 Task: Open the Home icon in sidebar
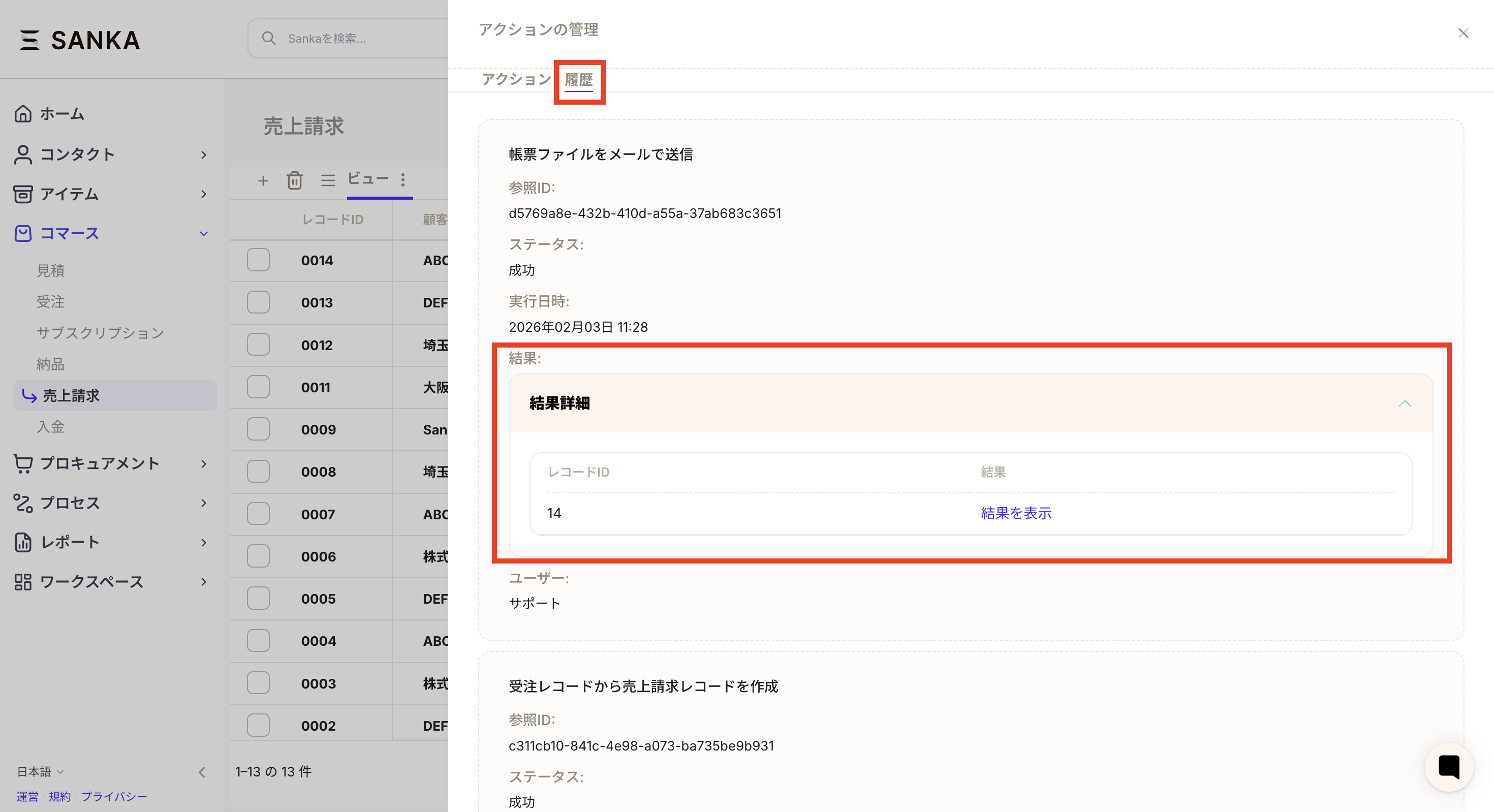point(23,114)
